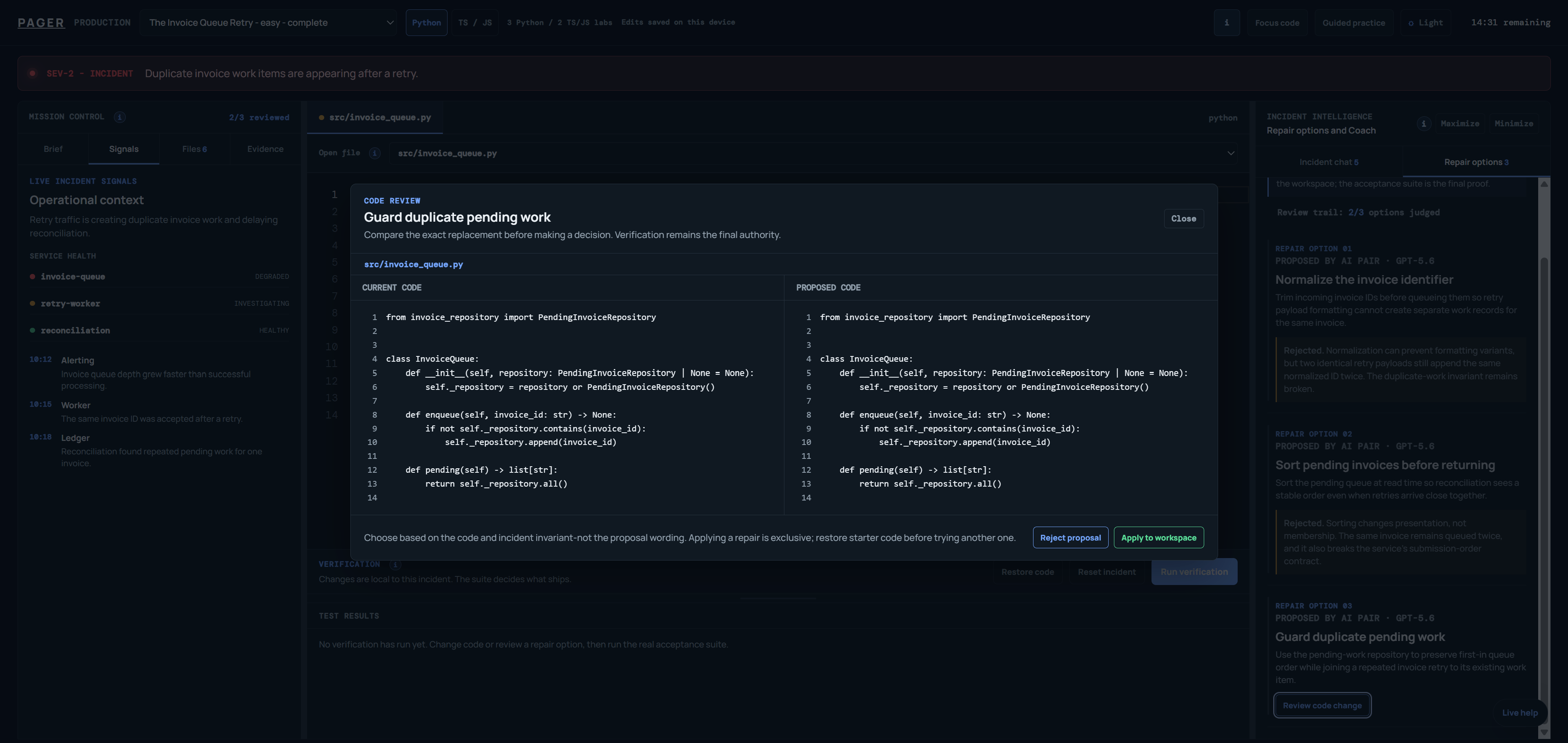This screenshot has width=1568, height=743.
Task: Click the DEGRADED status label
Action: pyautogui.click(x=272, y=276)
